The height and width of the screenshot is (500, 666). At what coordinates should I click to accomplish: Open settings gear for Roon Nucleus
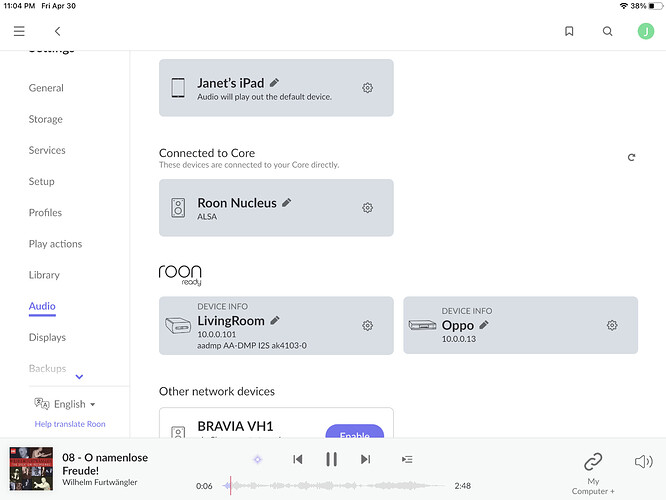(x=367, y=208)
